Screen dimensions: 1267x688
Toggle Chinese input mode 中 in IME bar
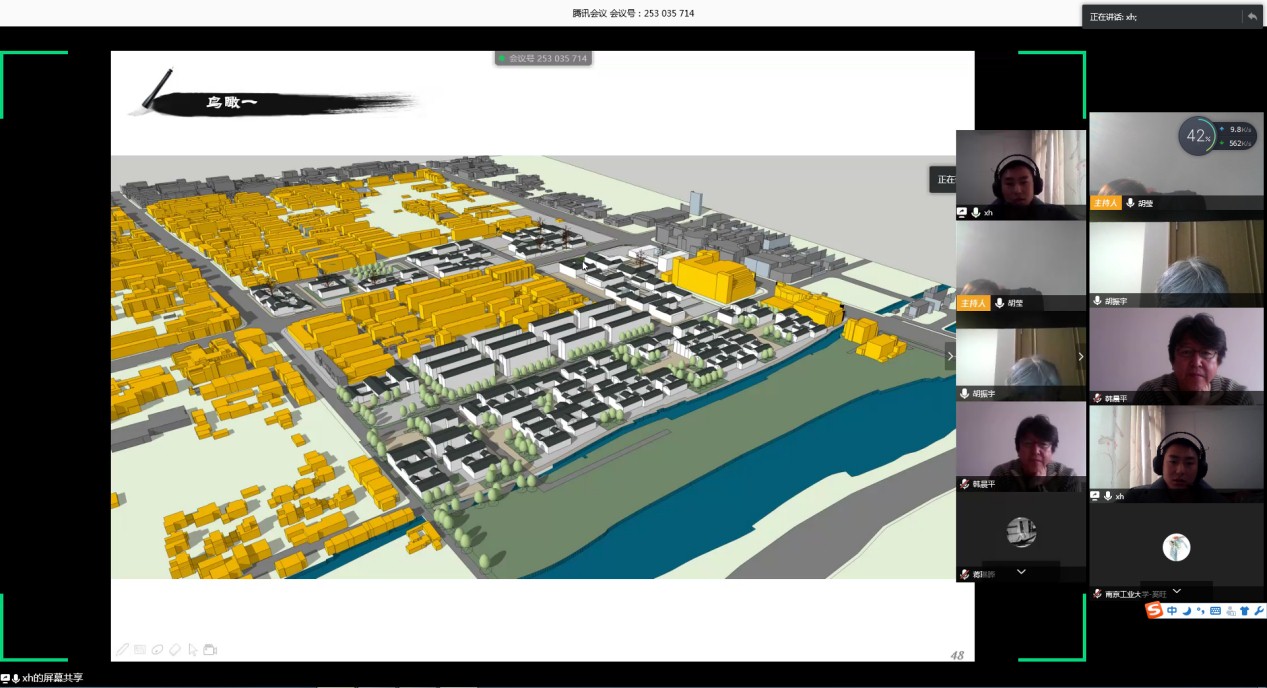[x=1171, y=611]
